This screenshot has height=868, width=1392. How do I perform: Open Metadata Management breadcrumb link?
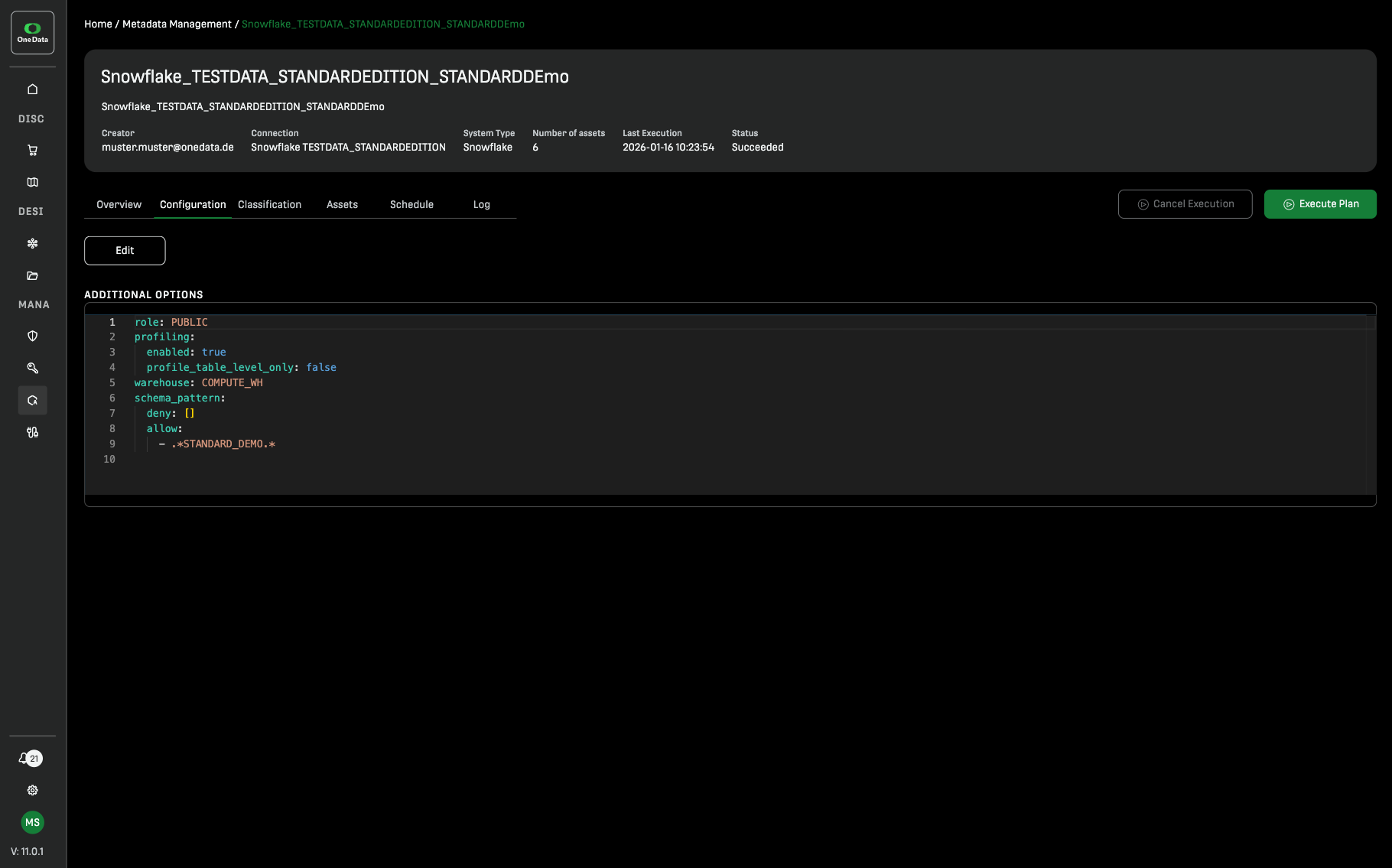click(177, 24)
